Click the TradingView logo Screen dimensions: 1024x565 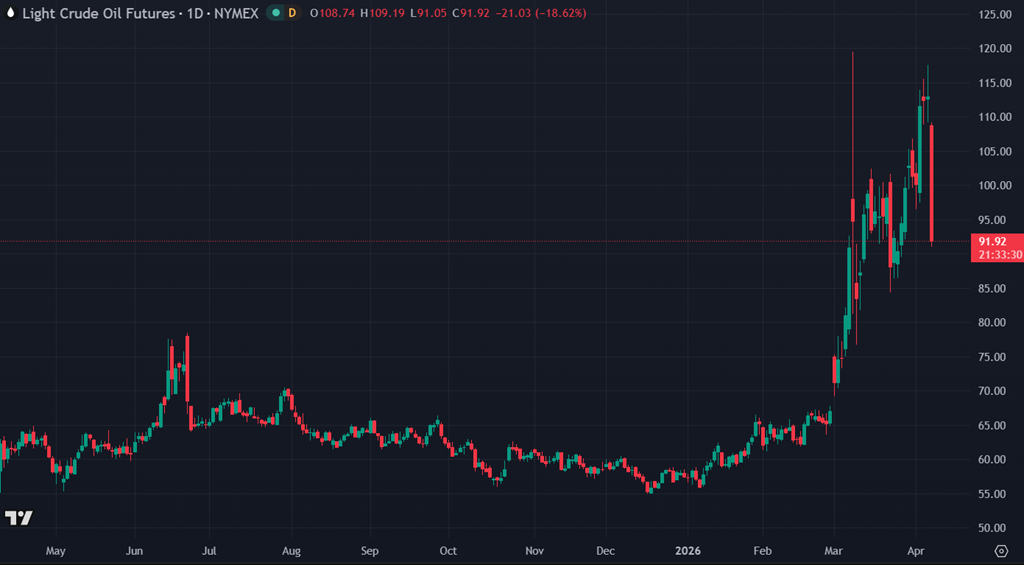click(x=18, y=517)
